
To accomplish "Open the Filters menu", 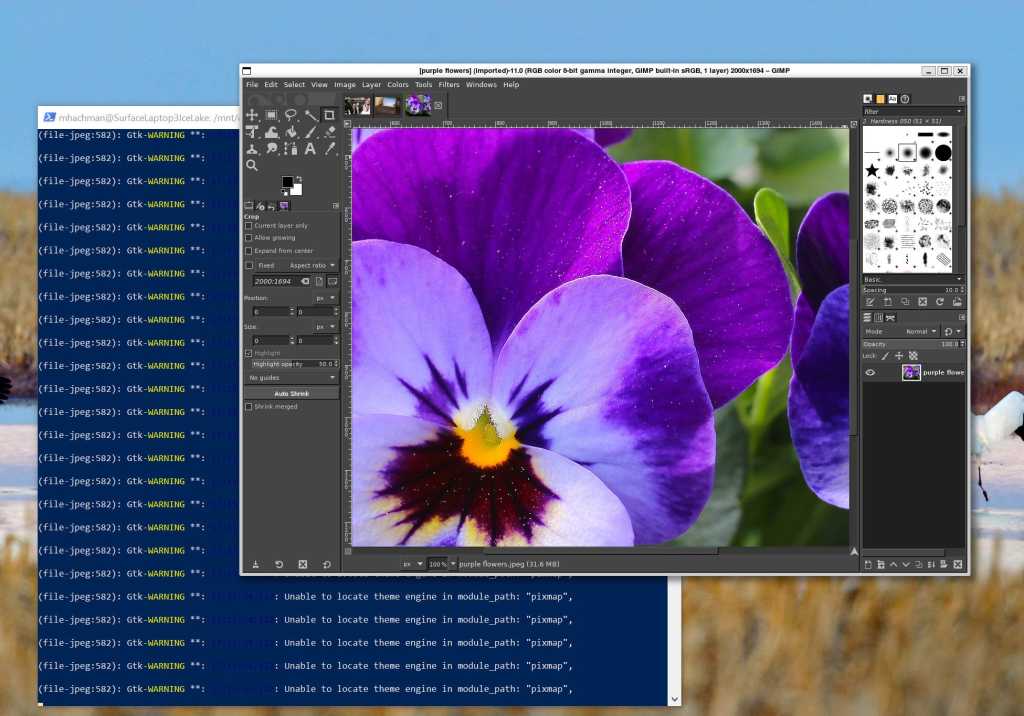I will coord(449,85).
